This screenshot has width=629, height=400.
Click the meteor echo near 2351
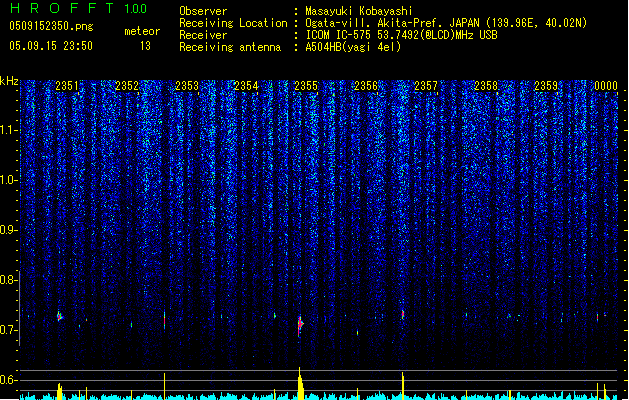(59, 316)
